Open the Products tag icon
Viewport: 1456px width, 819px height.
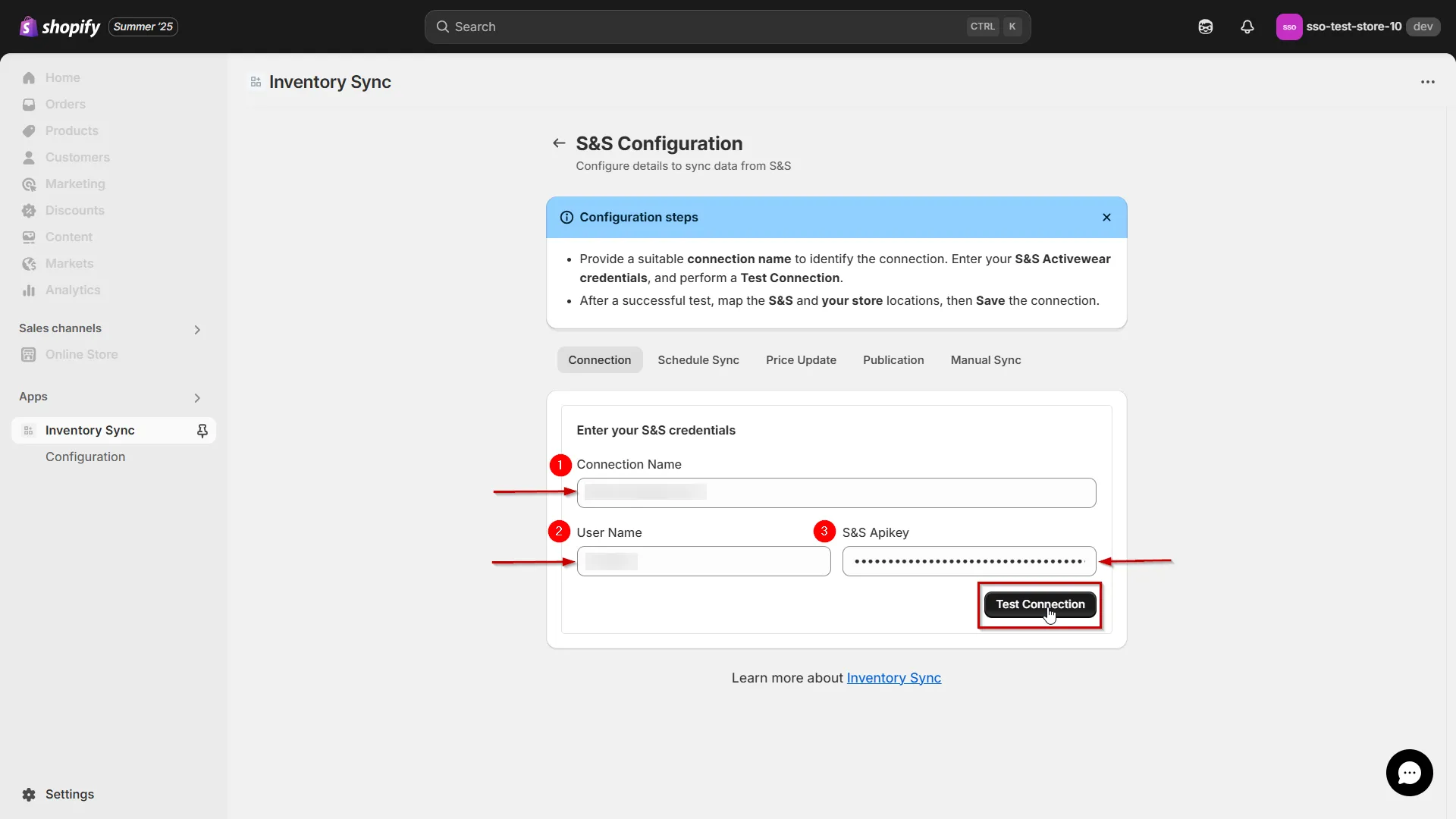[x=29, y=130]
